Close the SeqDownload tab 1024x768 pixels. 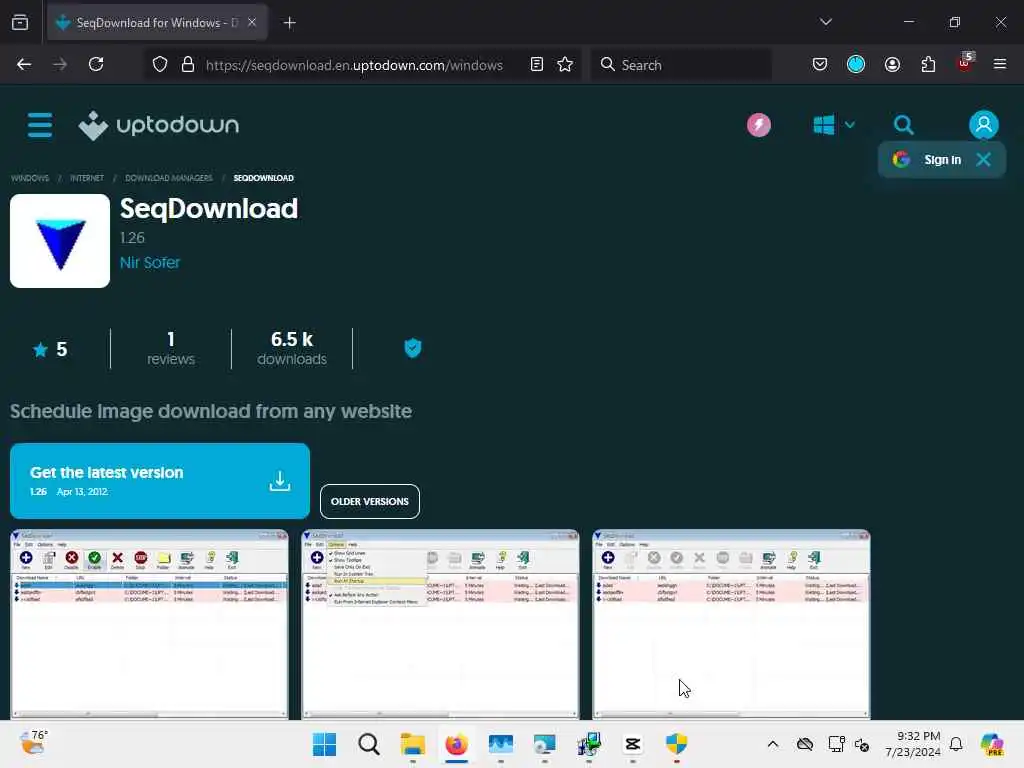252,23
